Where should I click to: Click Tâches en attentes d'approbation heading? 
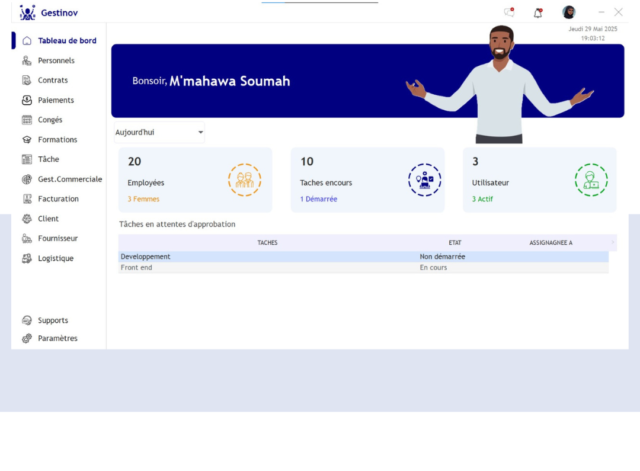click(177, 224)
